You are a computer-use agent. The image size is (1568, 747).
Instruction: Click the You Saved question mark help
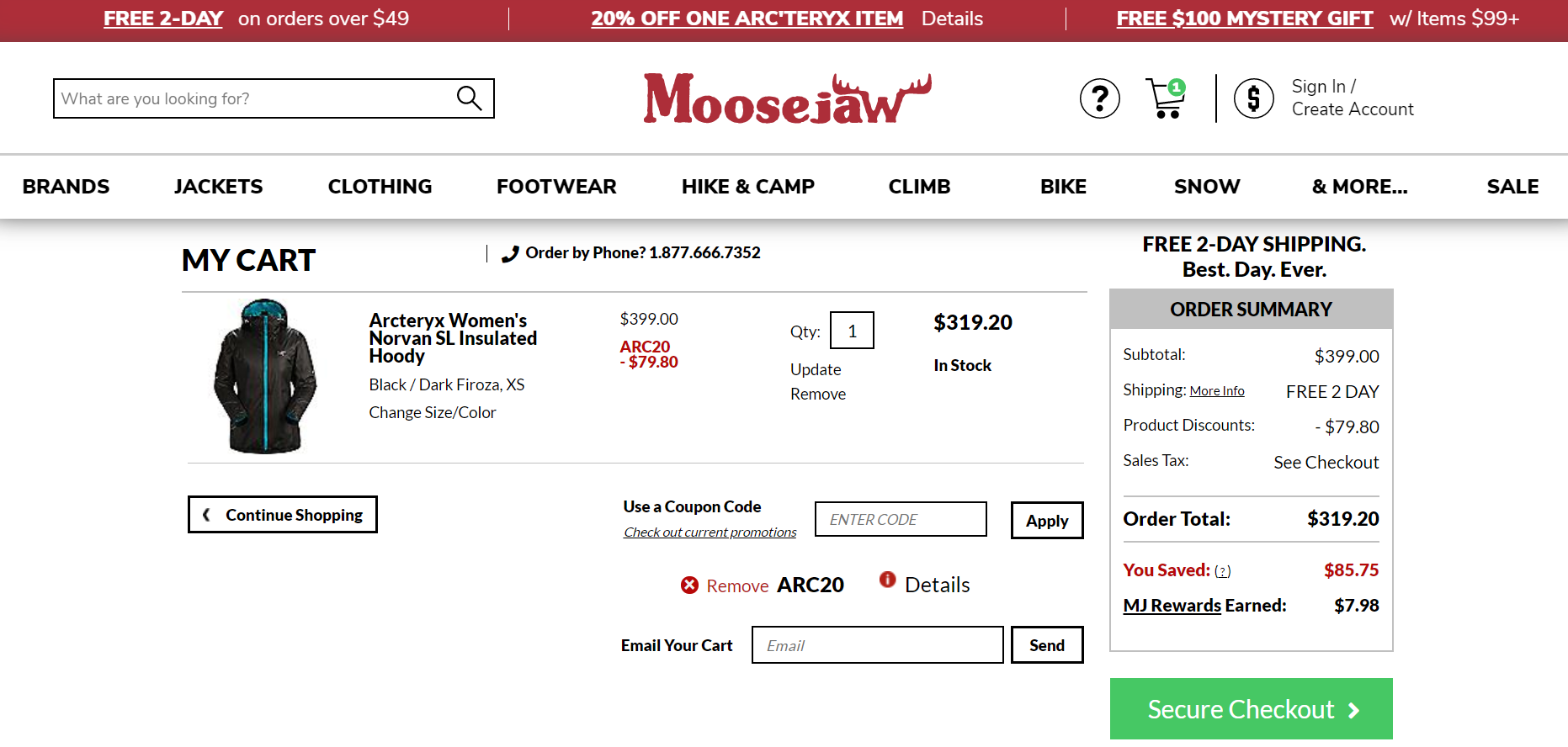pos(1222,571)
